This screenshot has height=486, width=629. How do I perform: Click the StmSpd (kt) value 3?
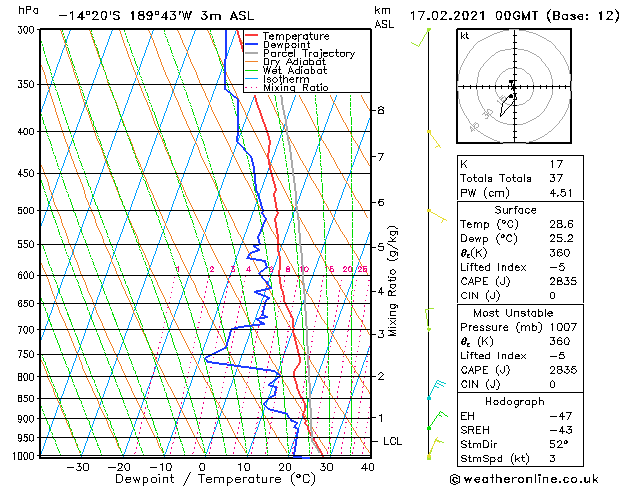click(x=552, y=458)
